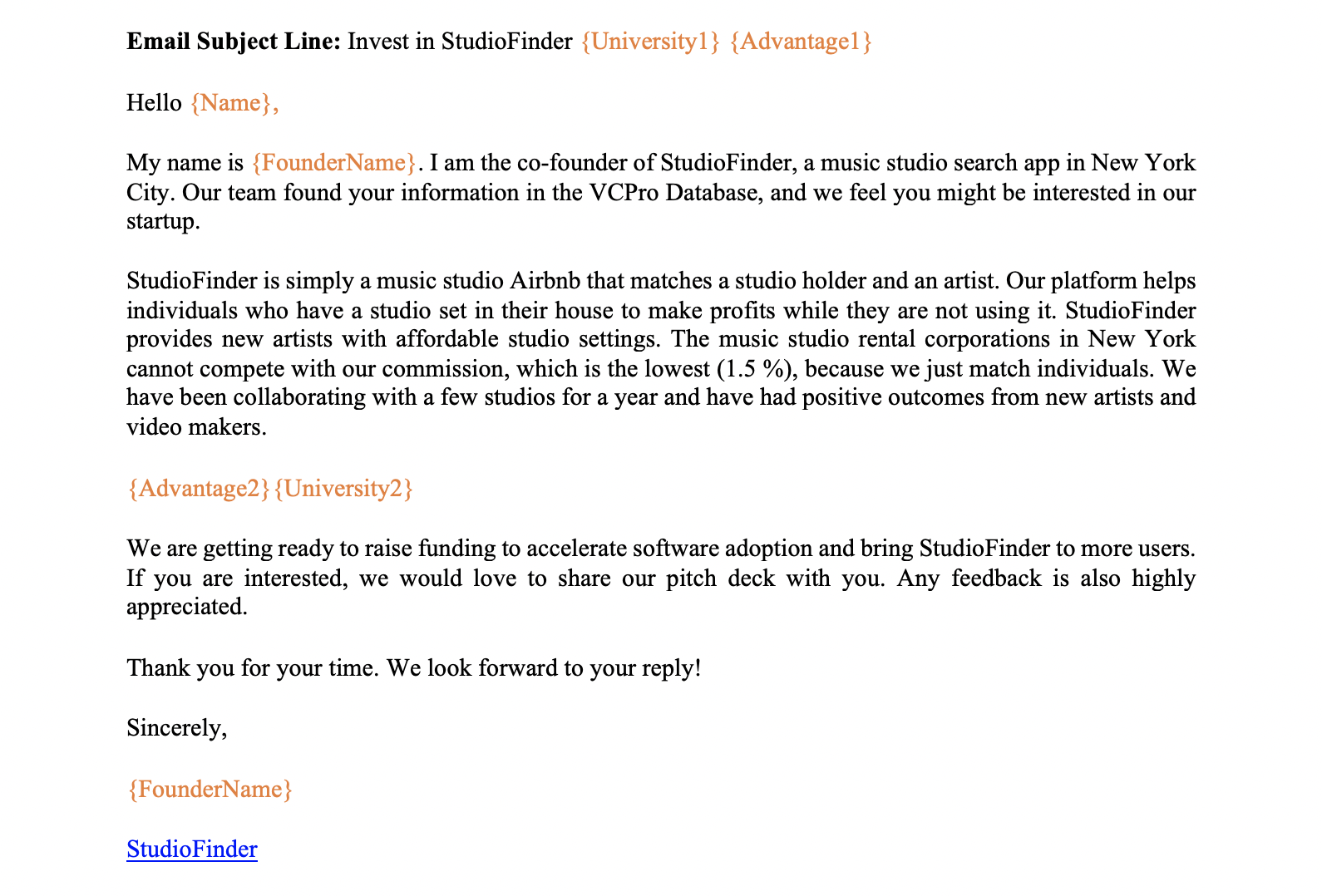The height and width of the screenshot is (896, 1322).
Task: Click the {FounderName} placeholder in signature
Action: 210,790
